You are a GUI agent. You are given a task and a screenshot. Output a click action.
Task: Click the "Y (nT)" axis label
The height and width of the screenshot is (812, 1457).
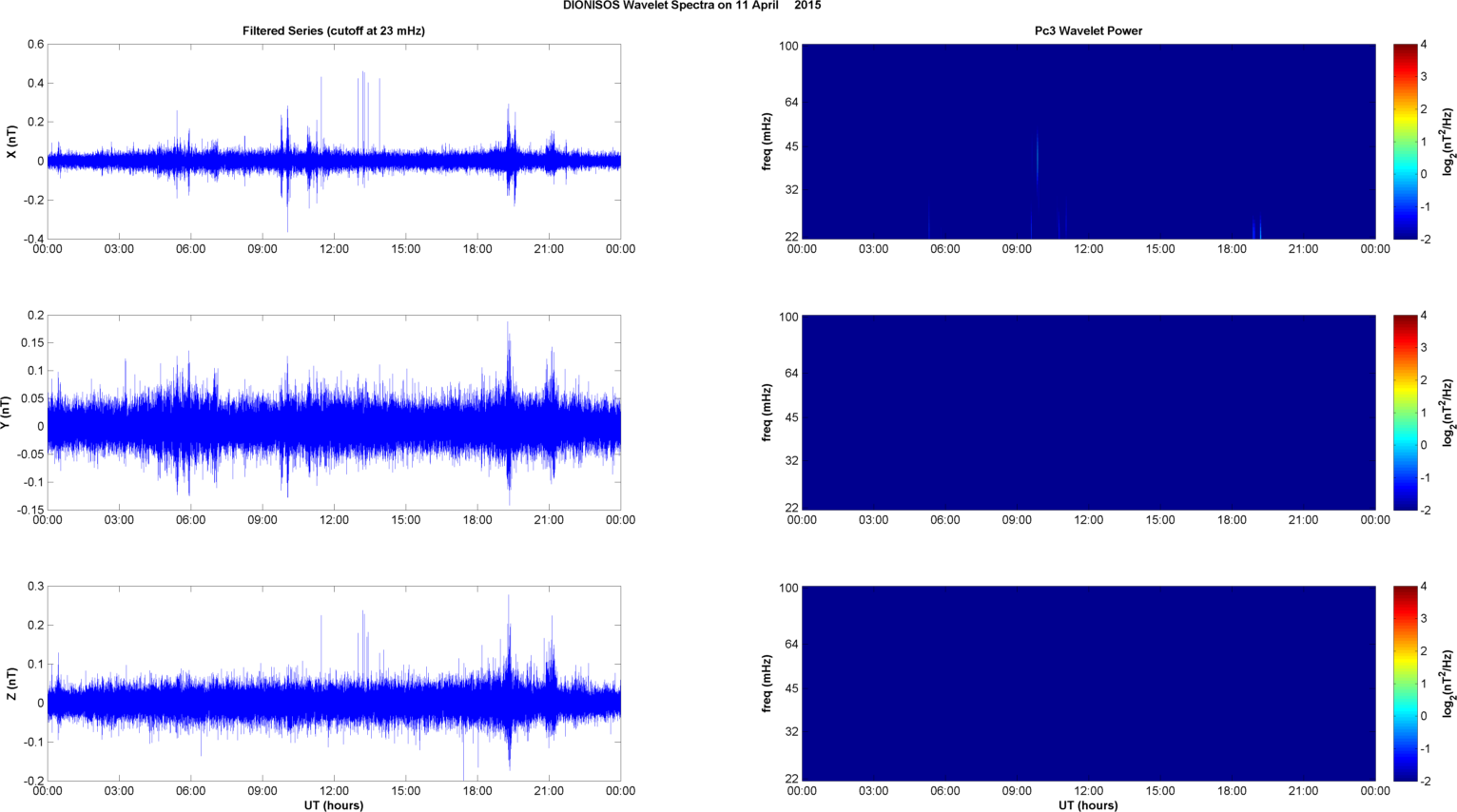7,413
